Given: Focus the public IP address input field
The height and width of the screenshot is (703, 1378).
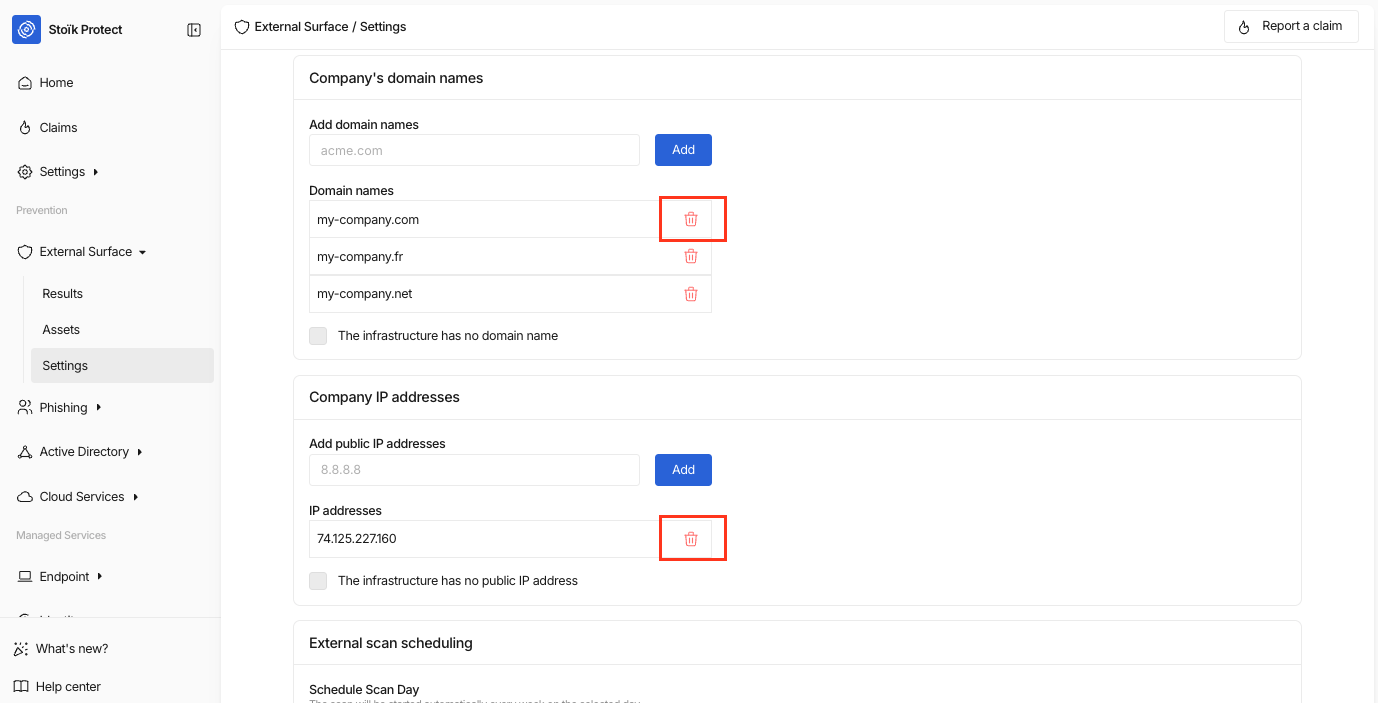Looking at the screenshot, I should (474, 470).
